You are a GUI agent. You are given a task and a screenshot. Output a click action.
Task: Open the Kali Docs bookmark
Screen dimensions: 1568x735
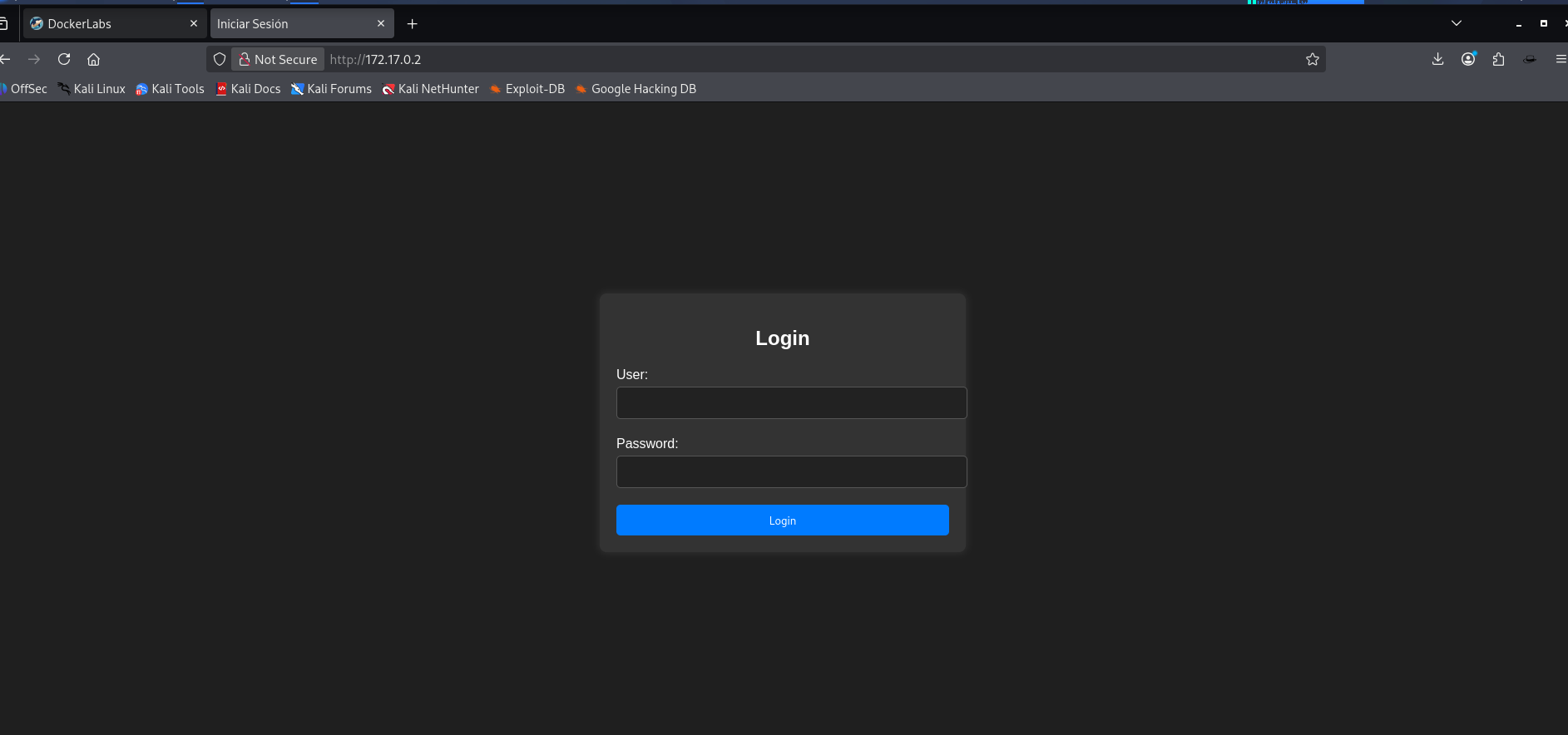click(249, 89)
